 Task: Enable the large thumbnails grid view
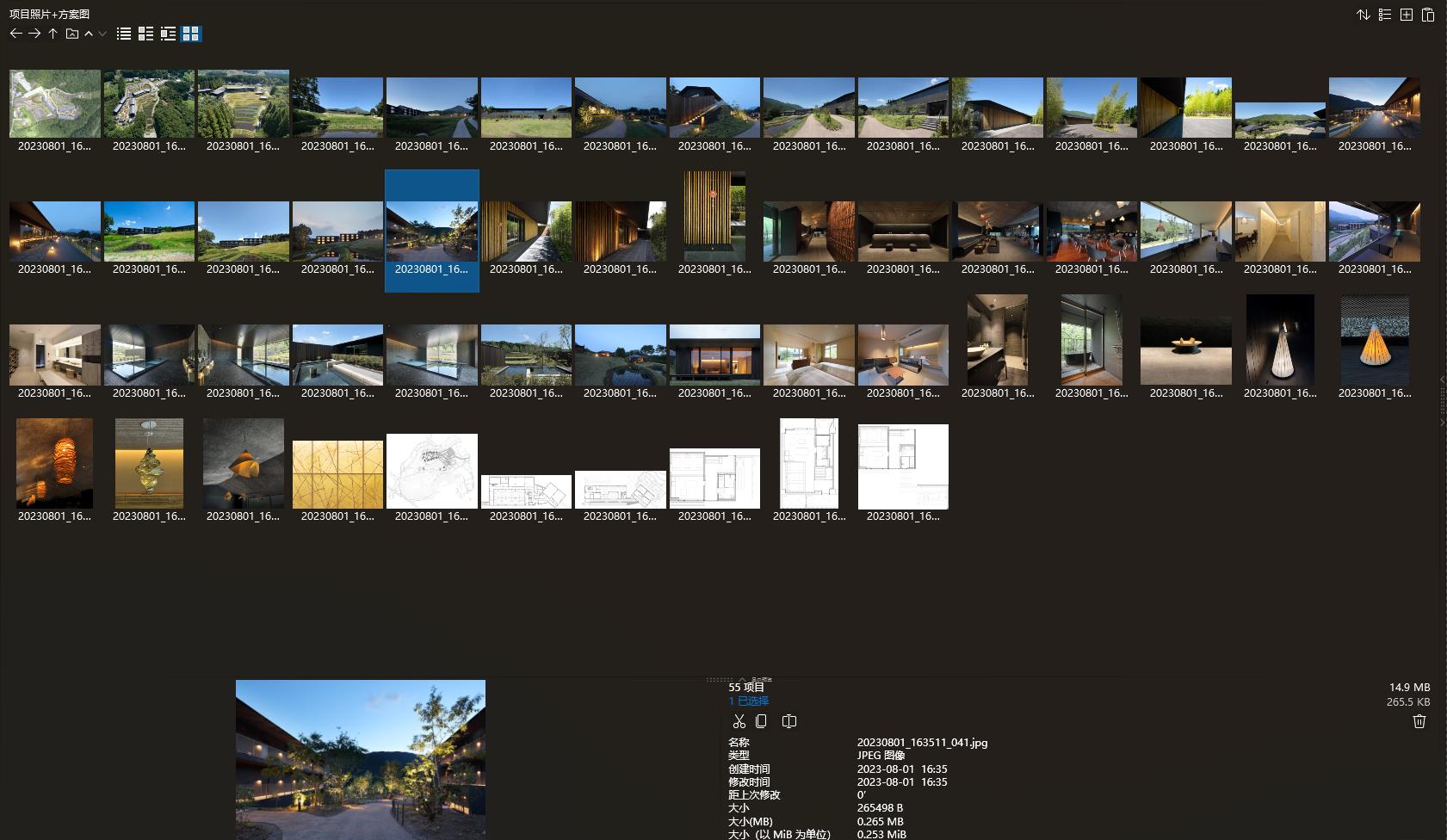(x=191, y=34)
